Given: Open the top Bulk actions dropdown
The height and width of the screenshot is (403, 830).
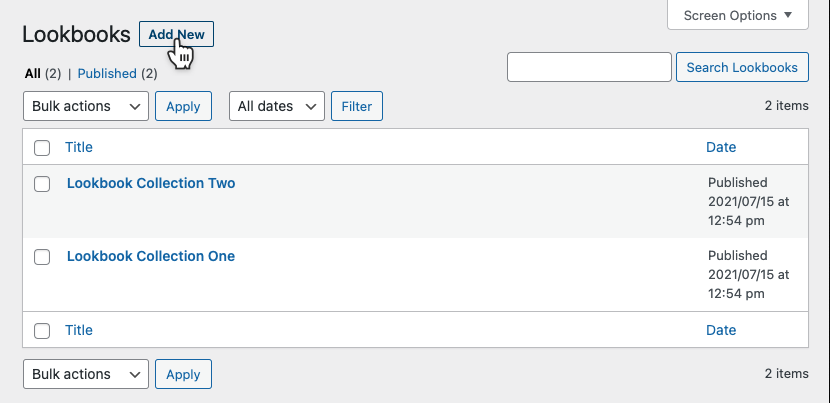Looking at the screenshot, I should click(85, 106).
